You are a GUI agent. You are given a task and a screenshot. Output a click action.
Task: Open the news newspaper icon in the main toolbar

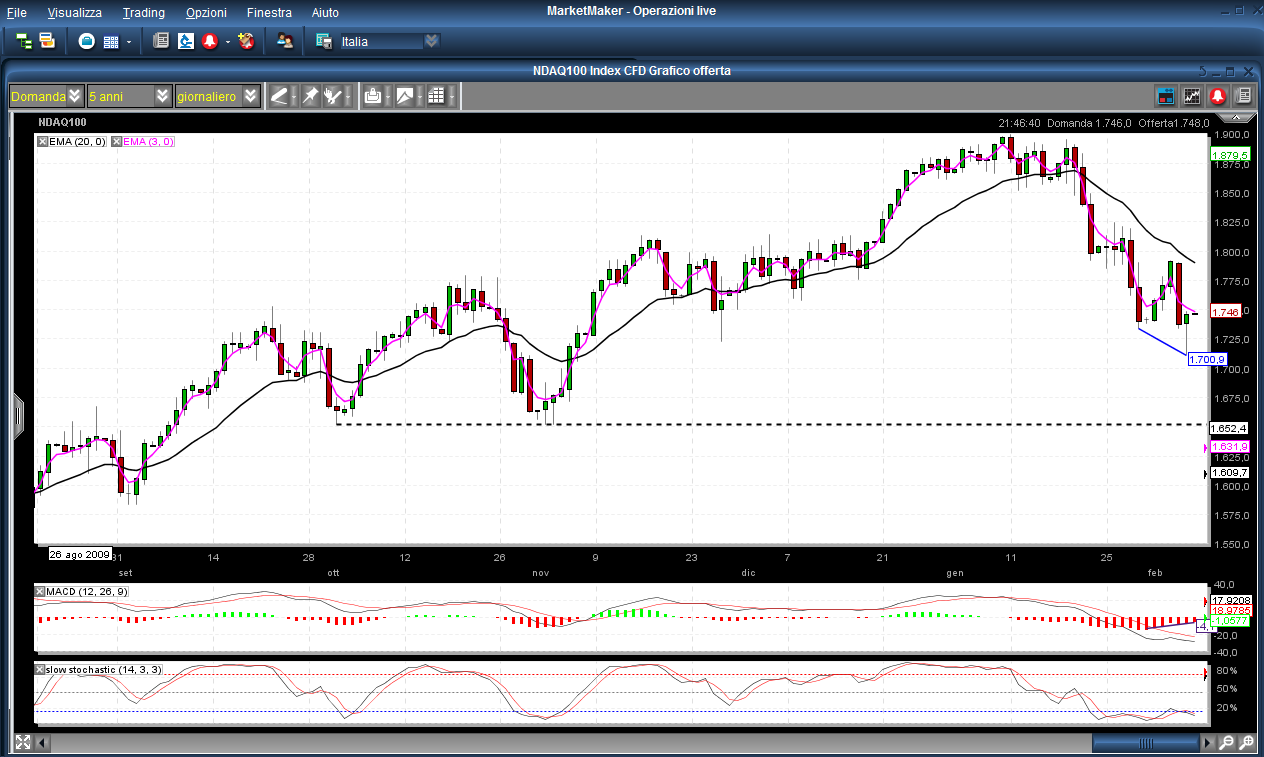pyautogui.click(x=160, y=41)
